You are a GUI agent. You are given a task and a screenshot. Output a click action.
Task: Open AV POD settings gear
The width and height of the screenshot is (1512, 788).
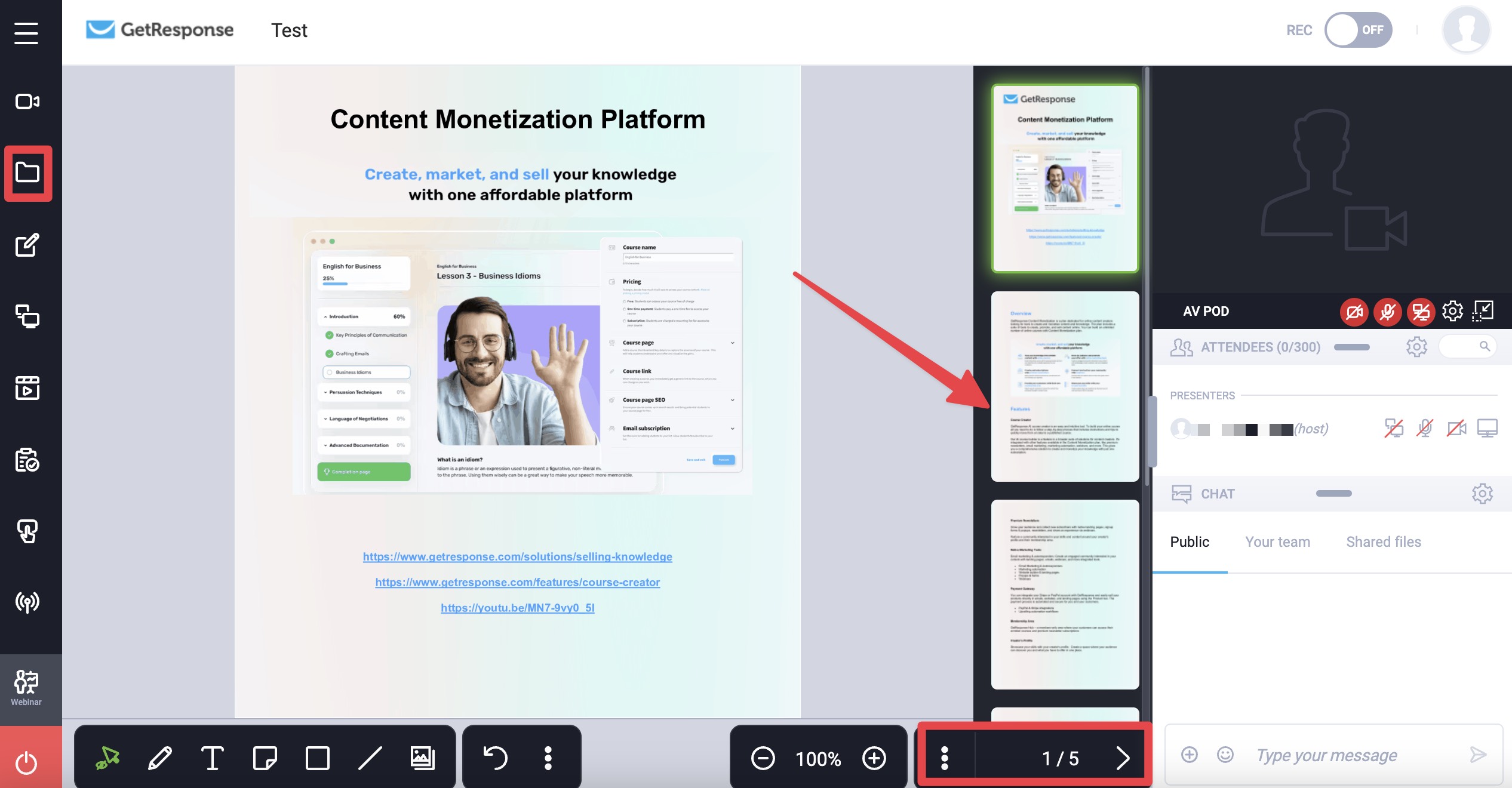point(1453,311)
